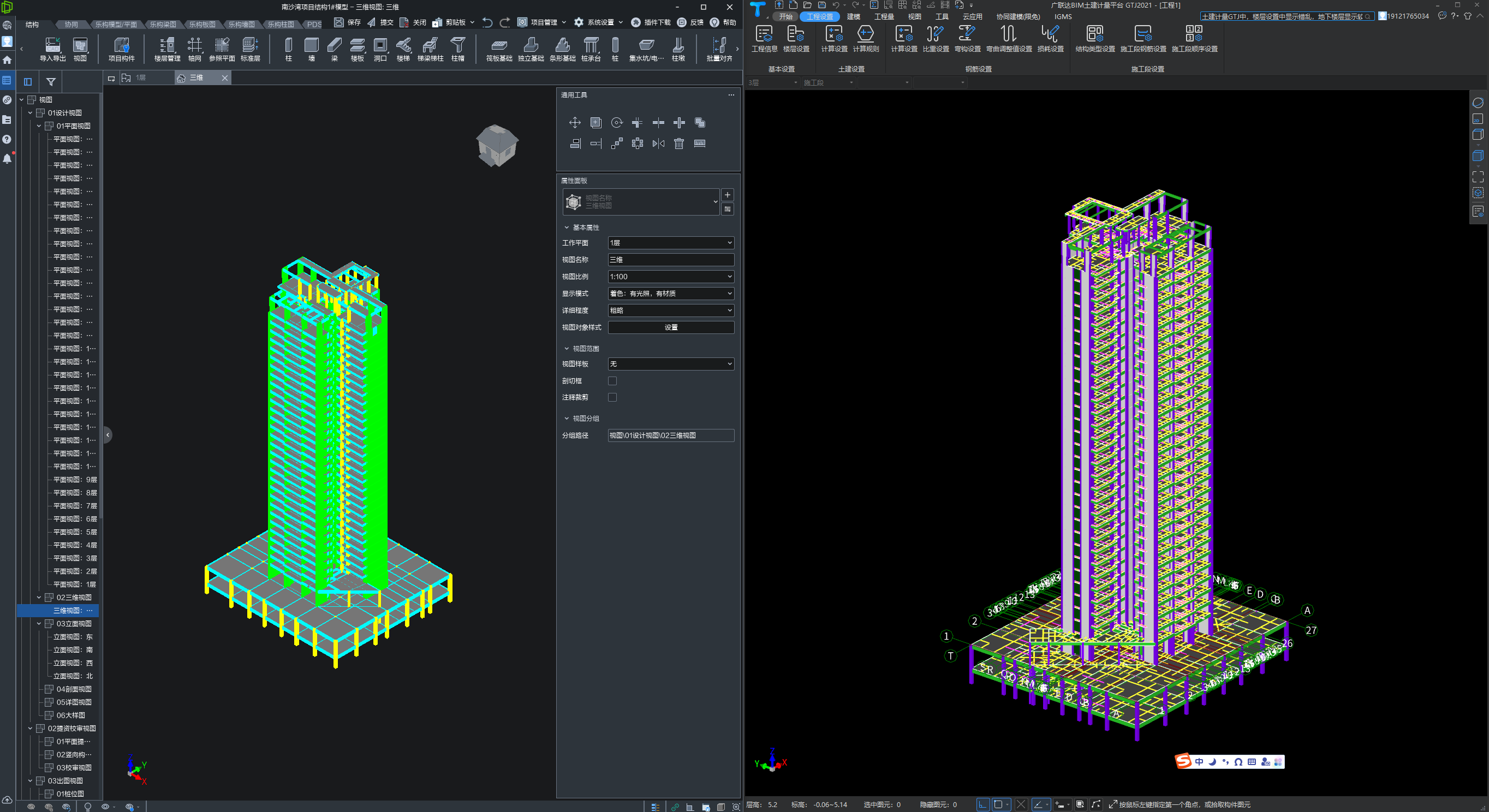Image resolution: width=1489 pixels, height=812 pixels.
Task: Select the 批量对齐 batch align tool
Action: 719,49
